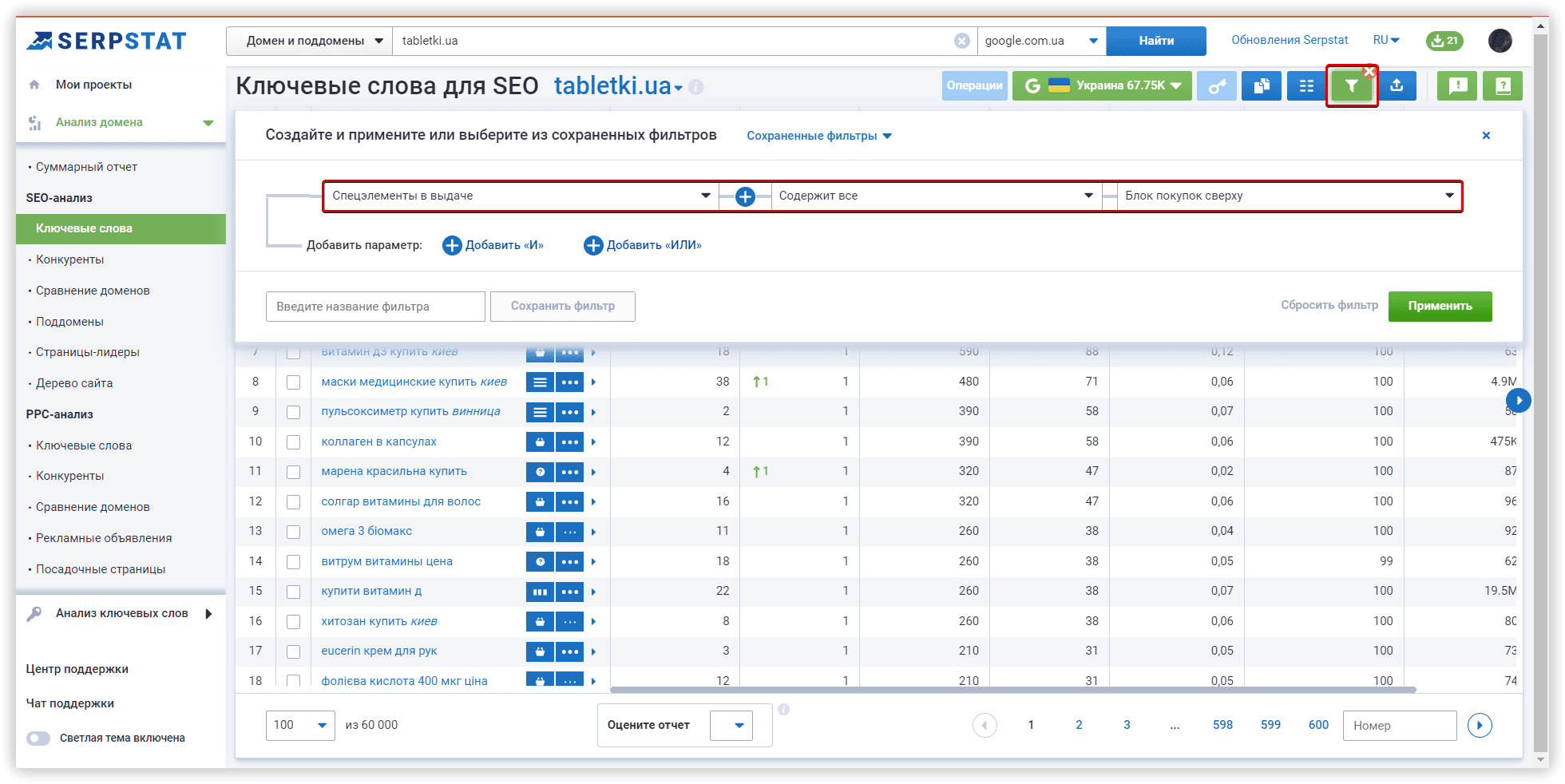Open three-dots menu for солгар витамины для волос
This screenshot has height=784, width=1565.
(570, 502)
